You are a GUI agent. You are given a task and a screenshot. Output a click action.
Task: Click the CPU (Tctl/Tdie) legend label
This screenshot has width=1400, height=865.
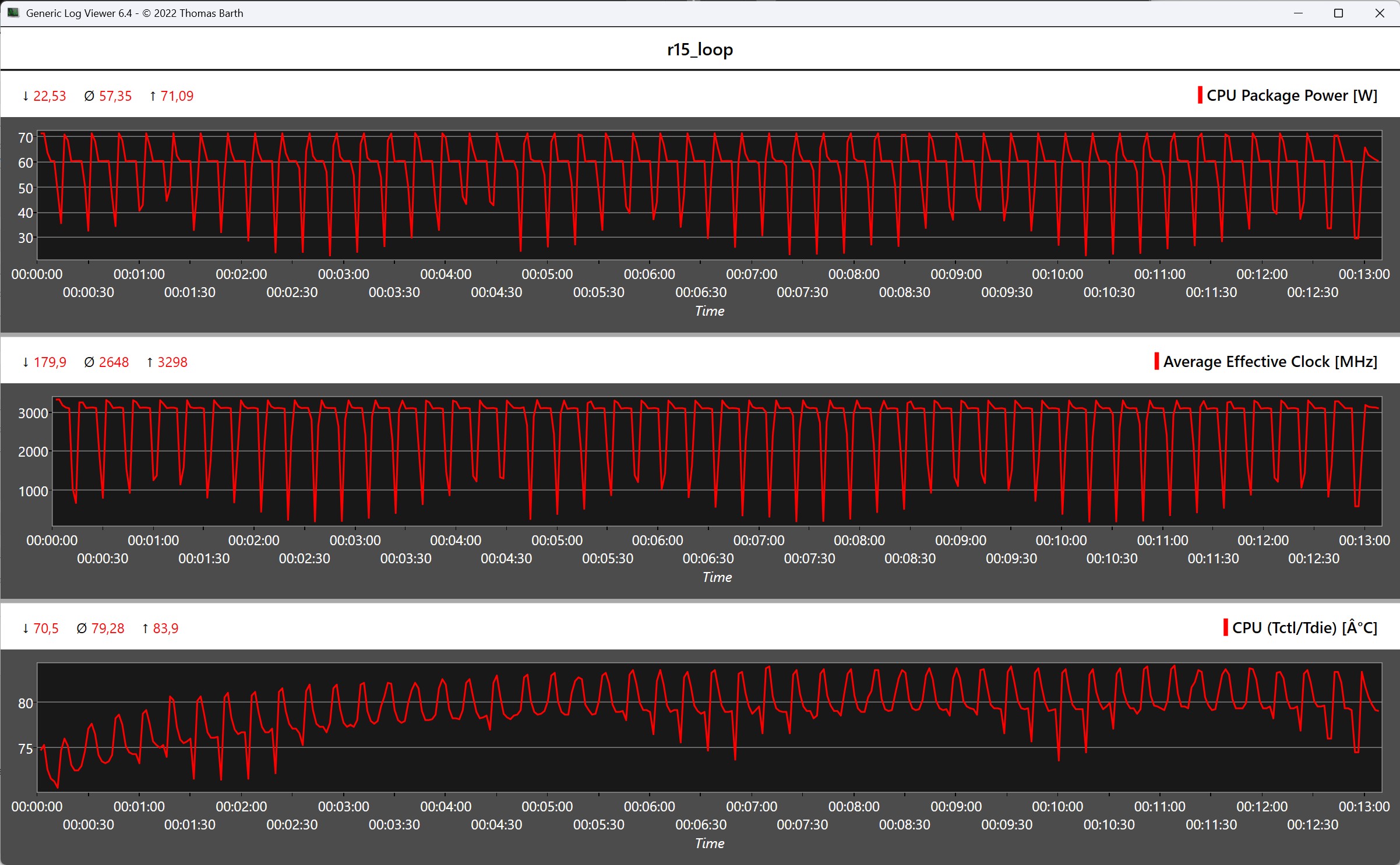tap(1304, 628)
